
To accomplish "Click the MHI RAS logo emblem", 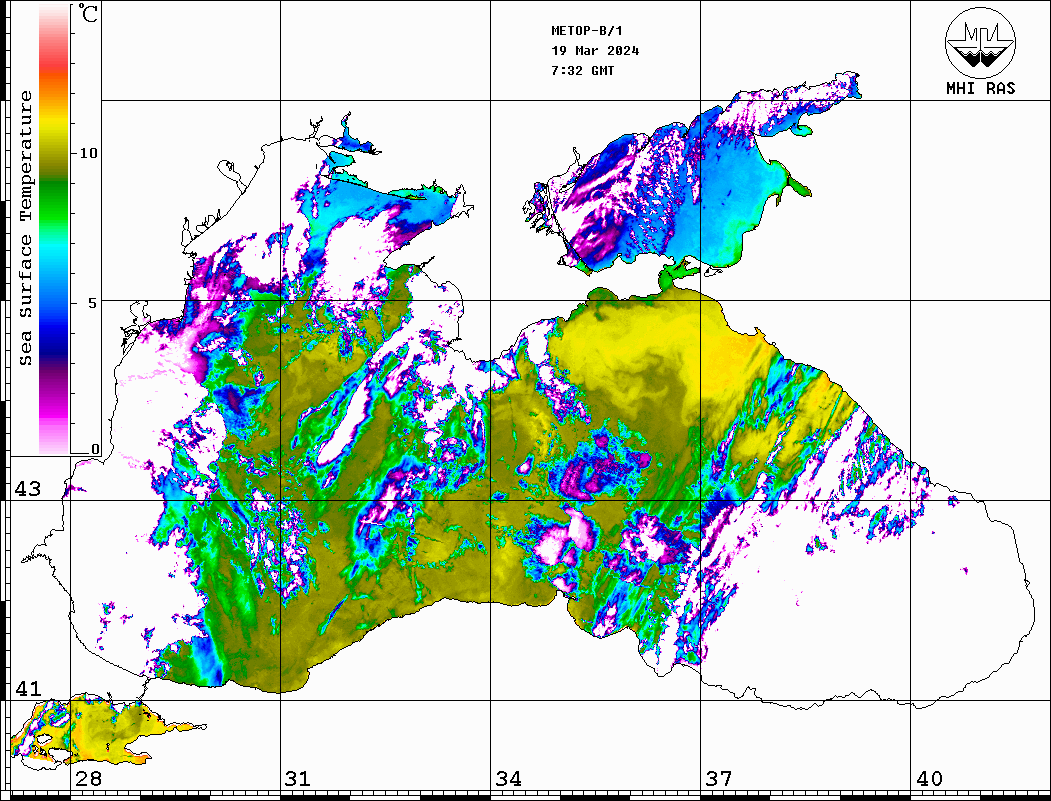I will (x=980, y=42).
